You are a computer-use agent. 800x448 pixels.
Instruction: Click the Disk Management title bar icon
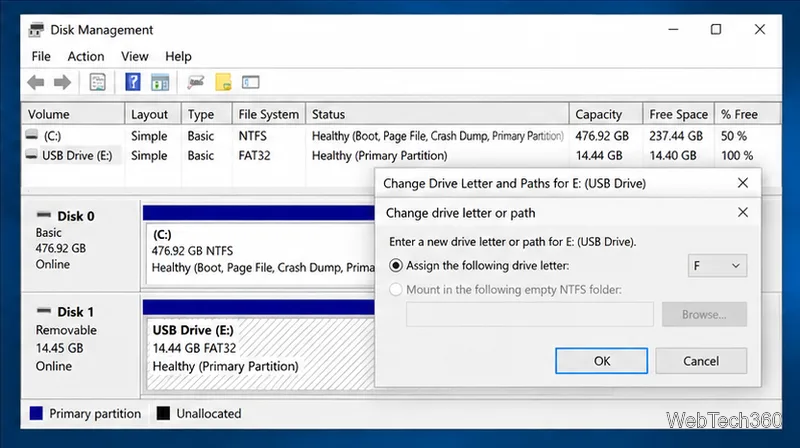[x=36, y=30]
